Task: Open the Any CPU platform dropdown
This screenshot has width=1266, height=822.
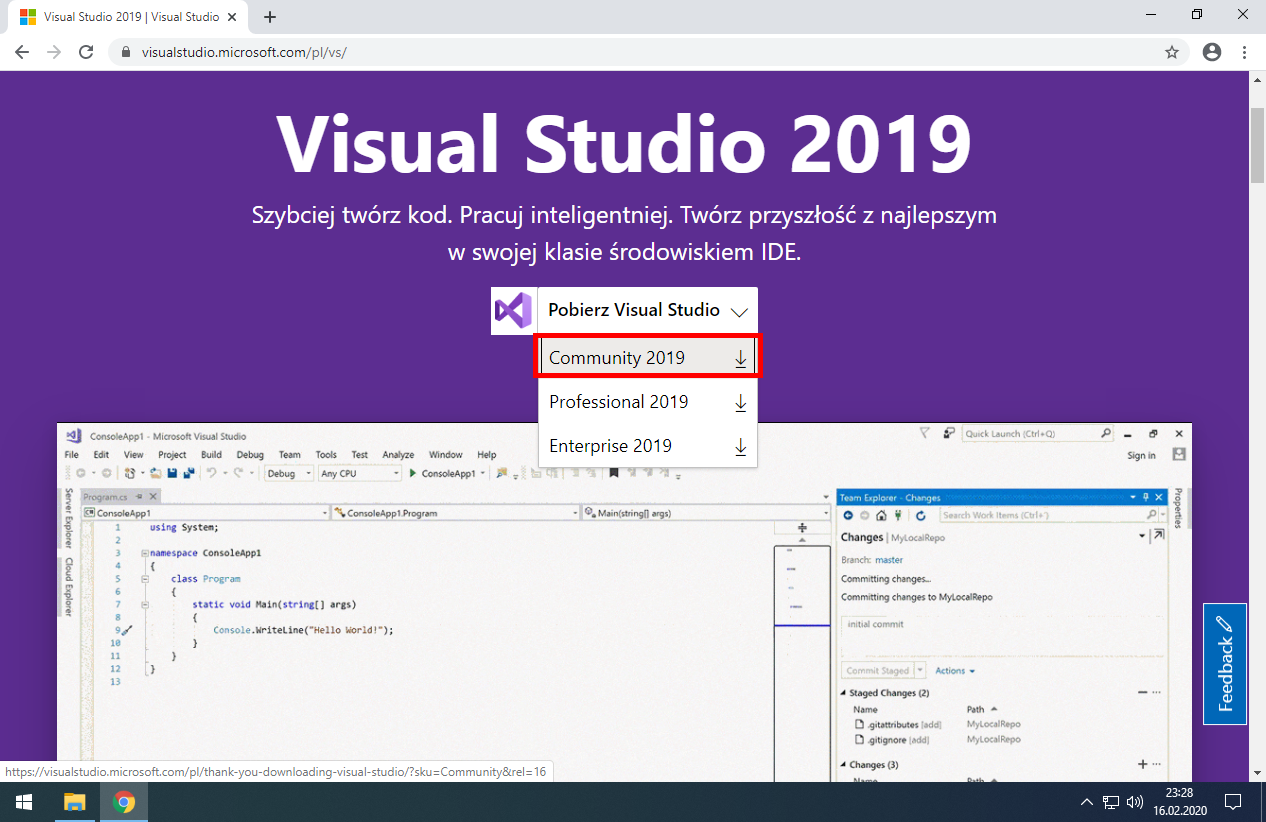Action: (360, 472)
